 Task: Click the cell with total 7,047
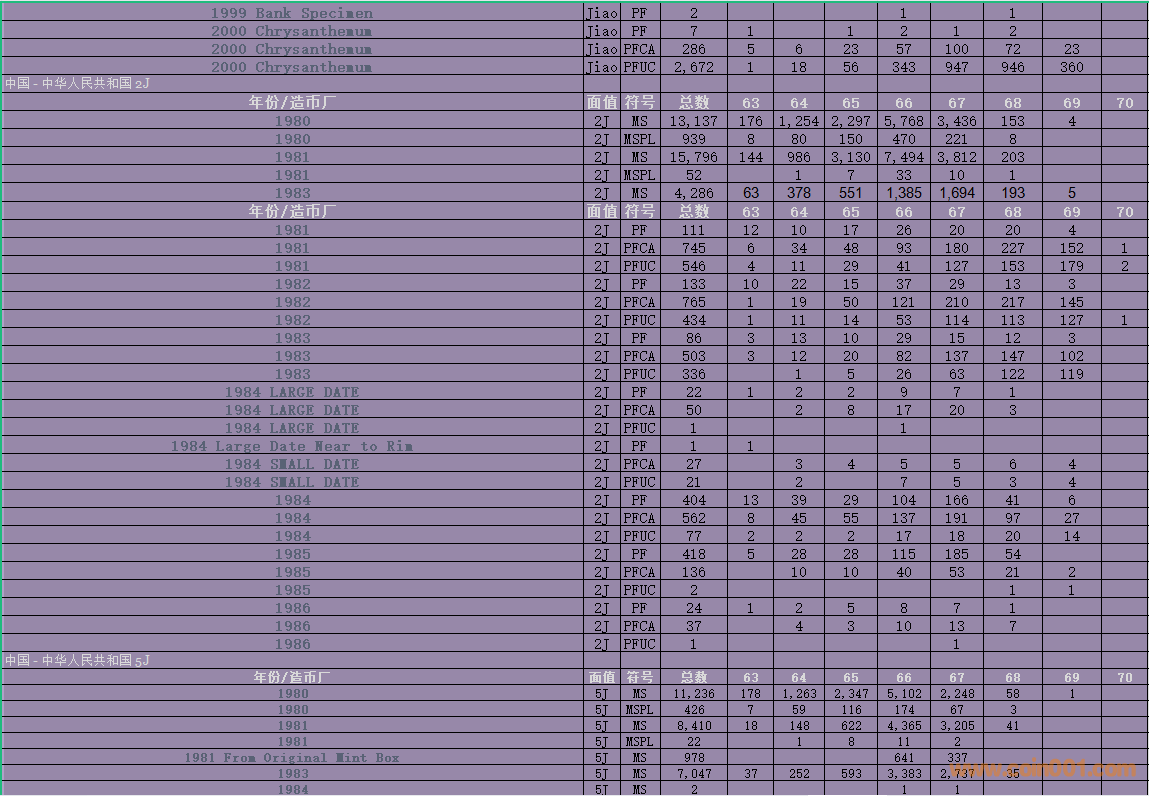(x=693, y=774)
